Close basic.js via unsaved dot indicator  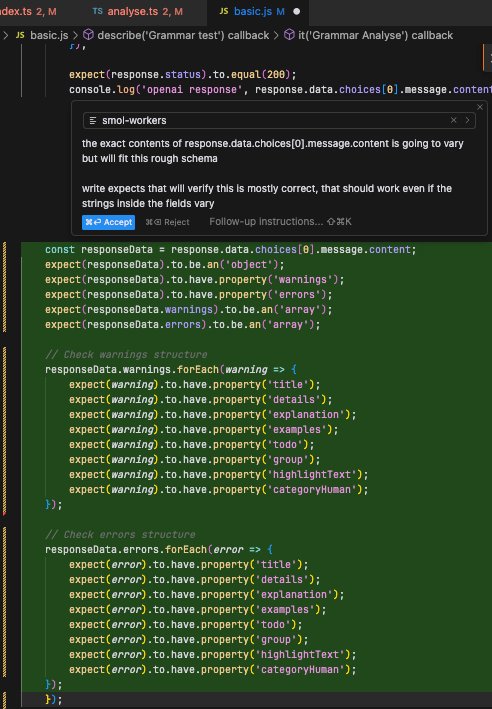pyautogui.click(x=297, y=11)
